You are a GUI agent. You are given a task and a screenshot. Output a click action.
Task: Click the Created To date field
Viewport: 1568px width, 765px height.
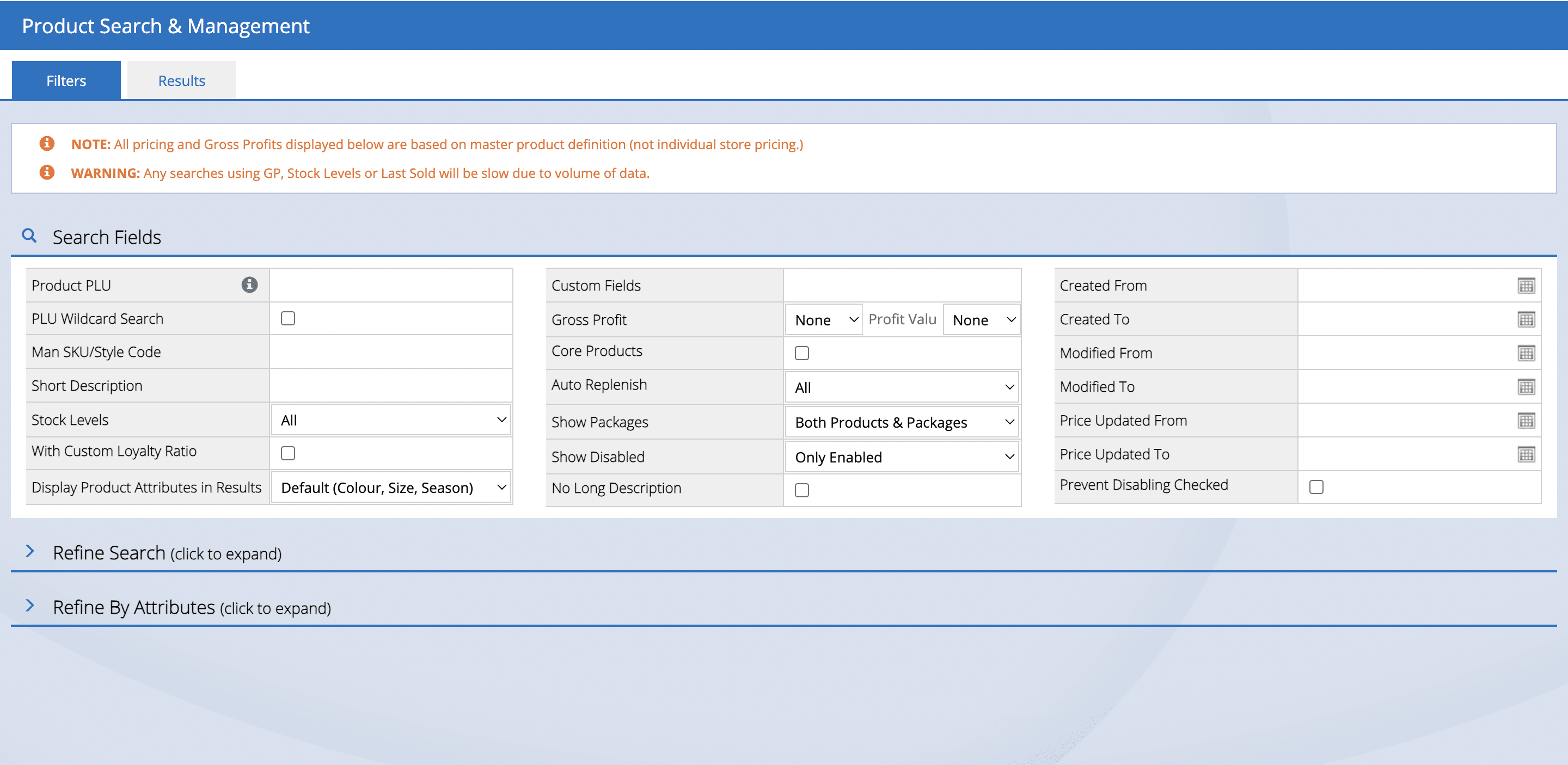[x=1406, y=319]
